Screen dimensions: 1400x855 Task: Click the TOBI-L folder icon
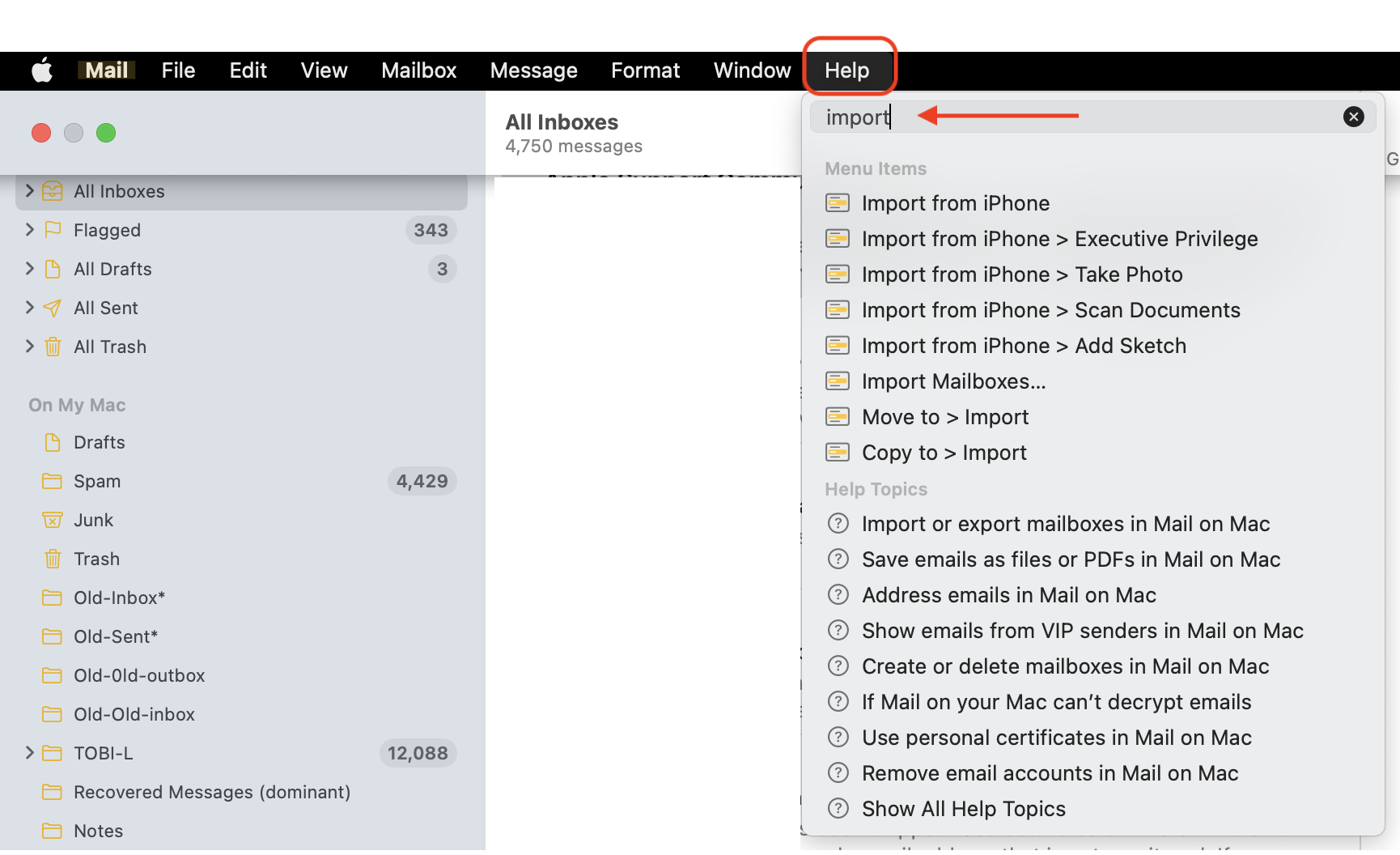(53, 753)
